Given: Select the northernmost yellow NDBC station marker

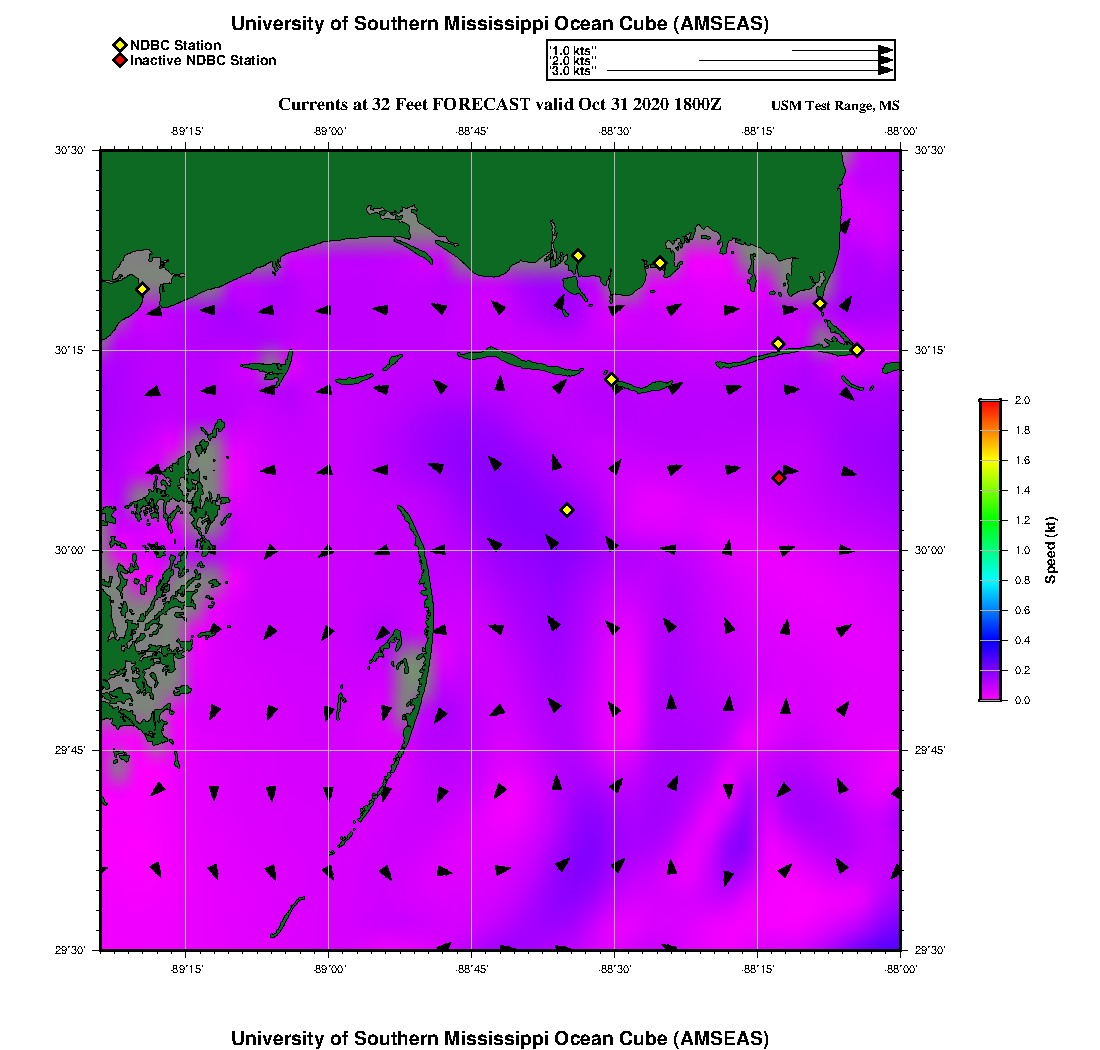Looking at the screenshot, I should [x=578, y=255].
